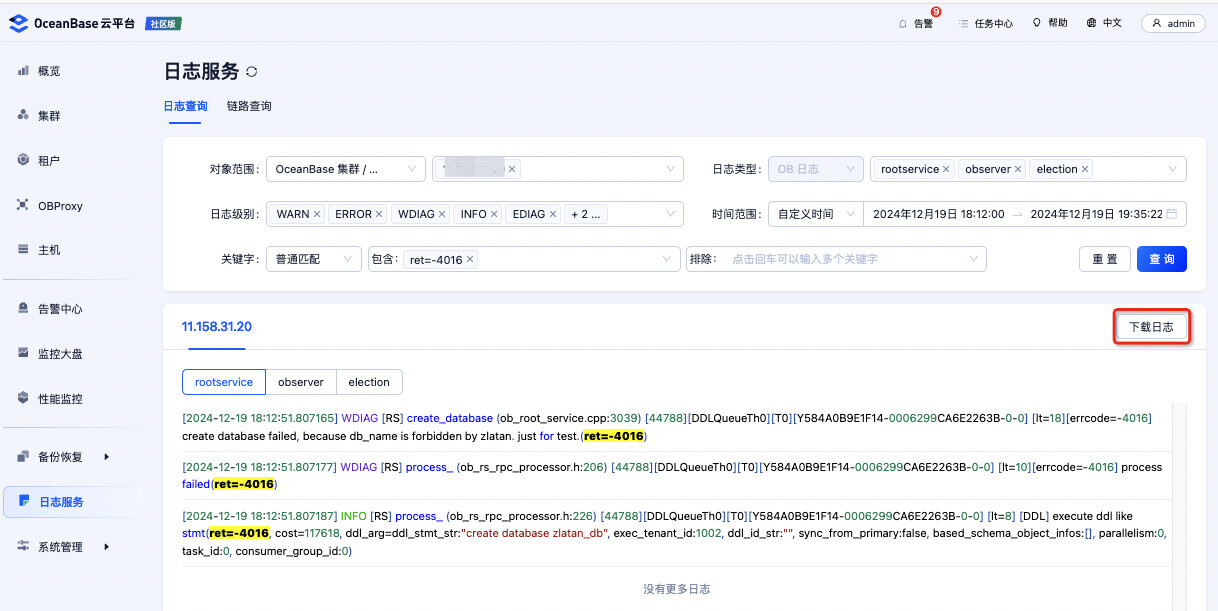Image resolution: width=1218 pixels, height=611 pixels.
Task: Remove the WDIAG level tag
Action: (442, 214)
